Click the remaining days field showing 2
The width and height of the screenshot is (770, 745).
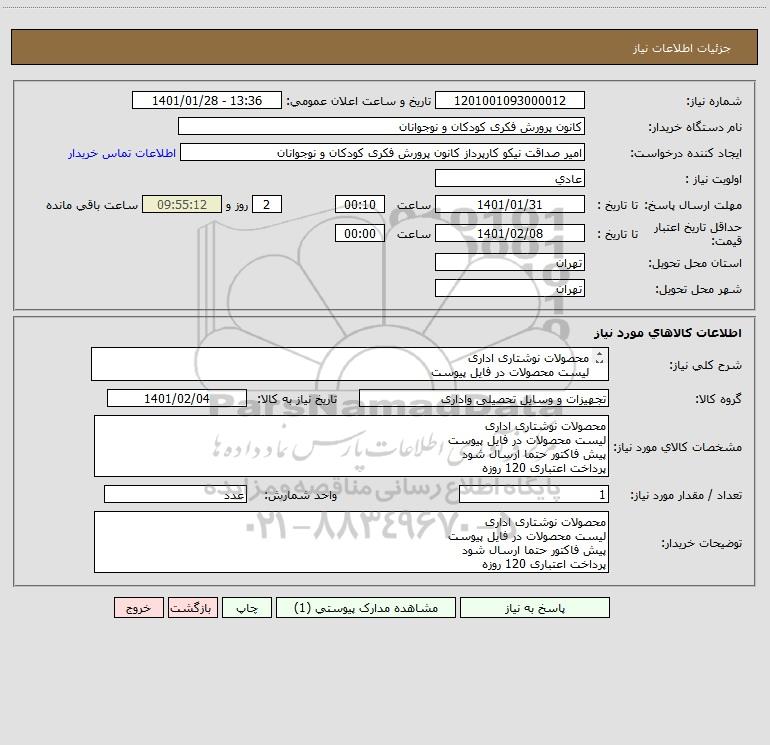(x=267, y=204)
